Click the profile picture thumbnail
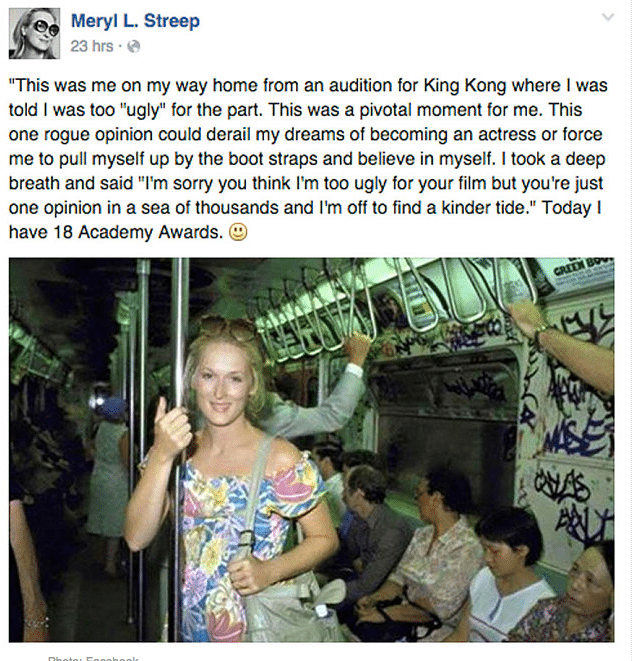 (35, 34)
